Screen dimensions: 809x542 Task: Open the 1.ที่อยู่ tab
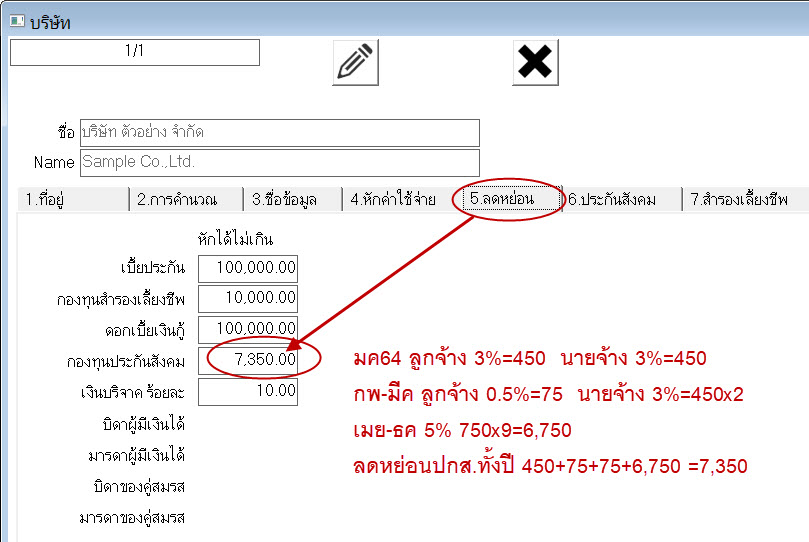(x=70, y=199)
